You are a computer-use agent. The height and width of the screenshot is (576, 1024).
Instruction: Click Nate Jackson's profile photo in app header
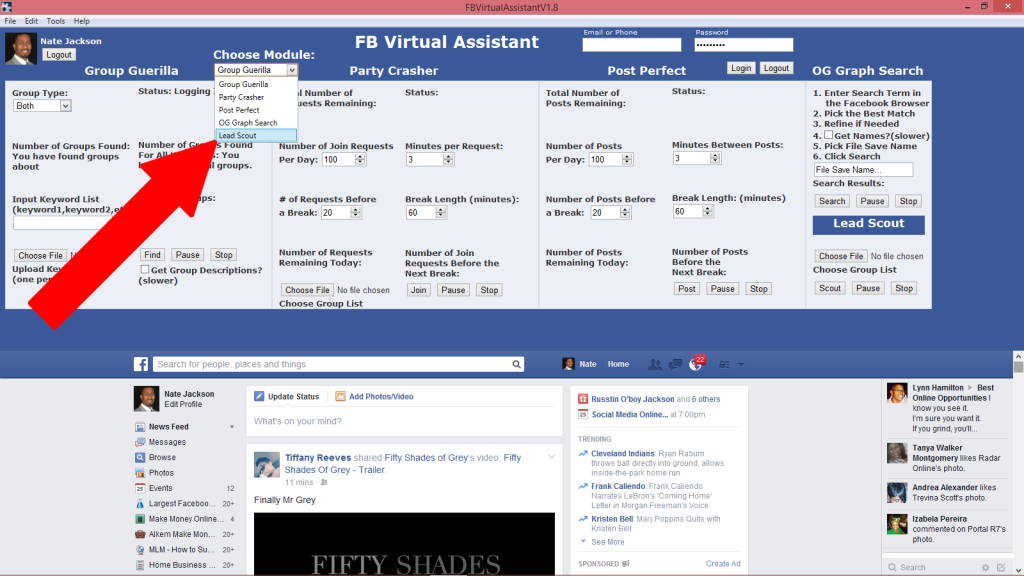point(21,49)
